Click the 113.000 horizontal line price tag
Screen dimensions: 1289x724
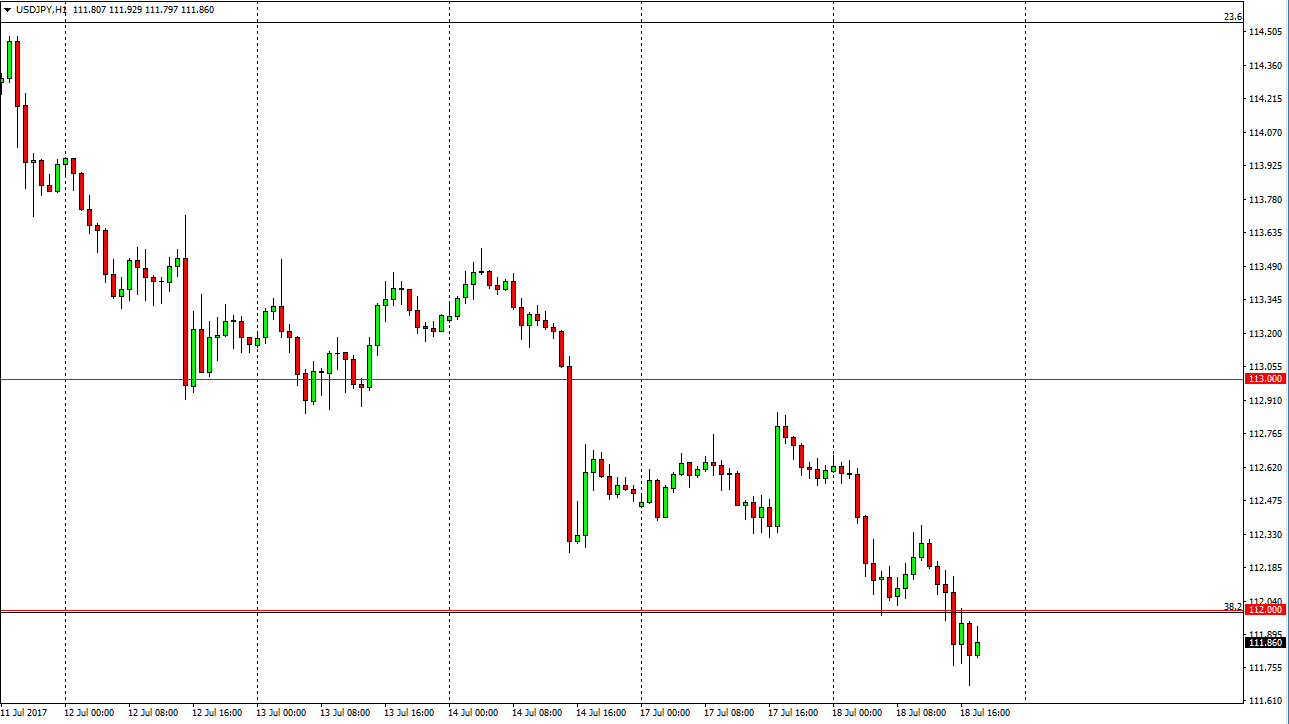1266,379
